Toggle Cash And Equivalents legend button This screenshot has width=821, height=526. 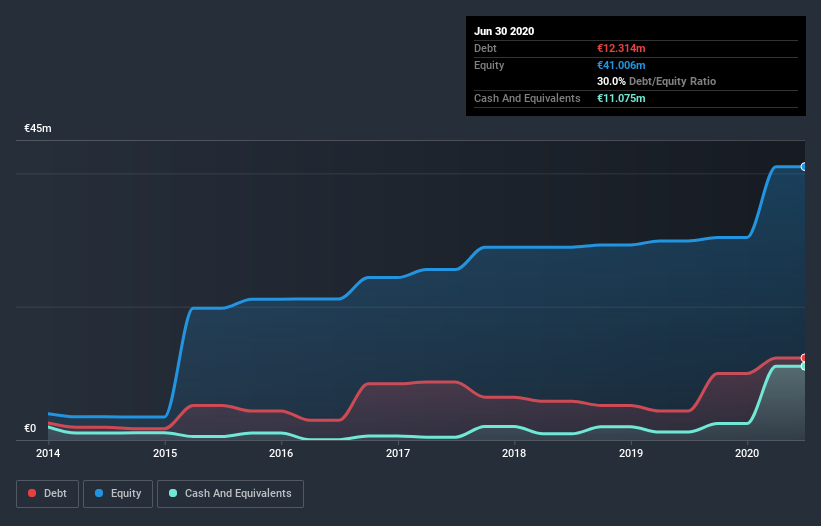pos(230,494)
